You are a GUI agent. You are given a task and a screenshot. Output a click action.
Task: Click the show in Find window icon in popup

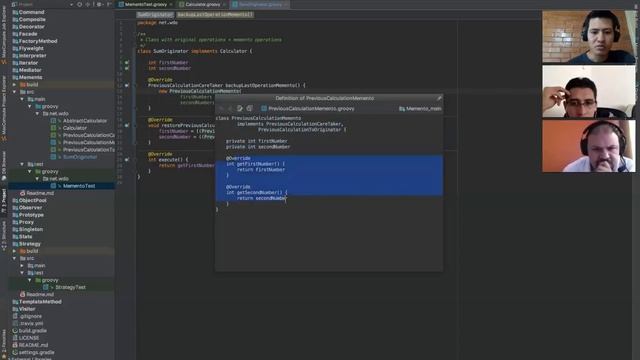tap(249, 108)
